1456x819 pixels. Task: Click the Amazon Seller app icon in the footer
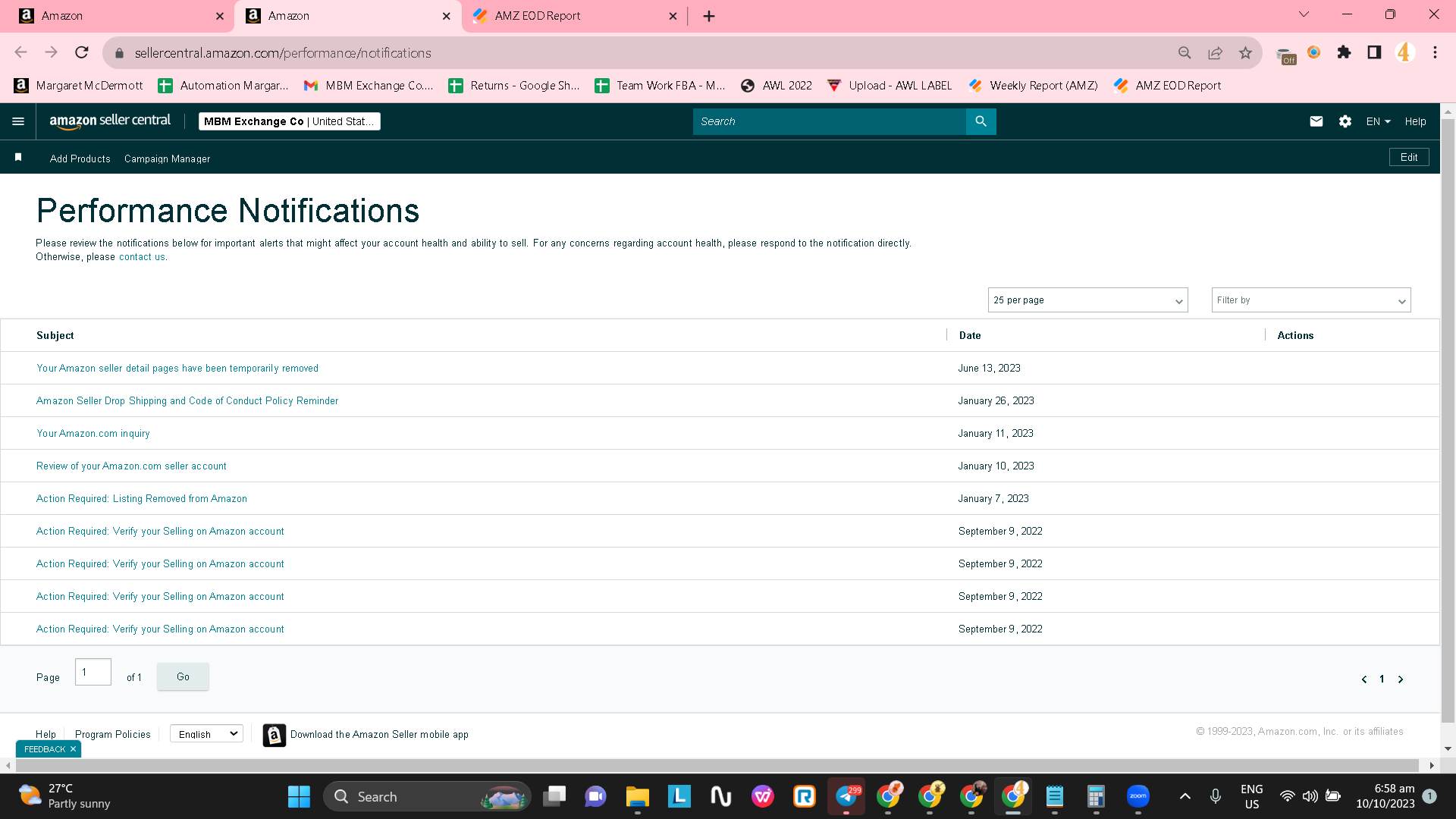(x=275, y=735)
